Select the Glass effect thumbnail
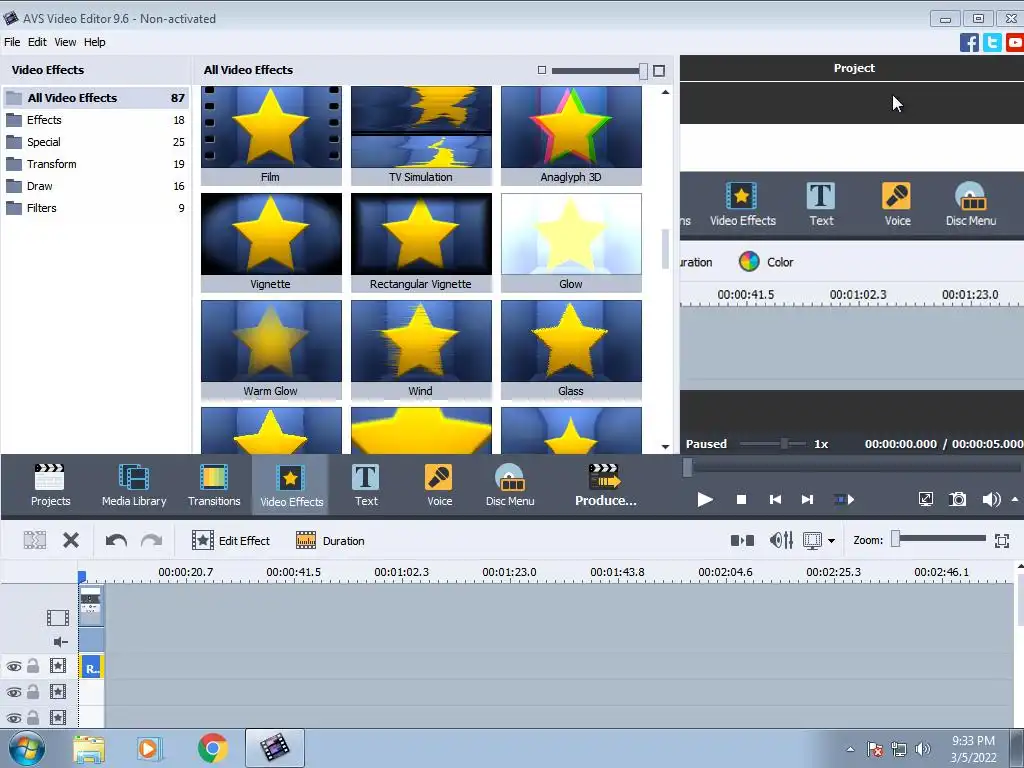The height and width of the screenshot is (768, 1024). coord(571,349)
